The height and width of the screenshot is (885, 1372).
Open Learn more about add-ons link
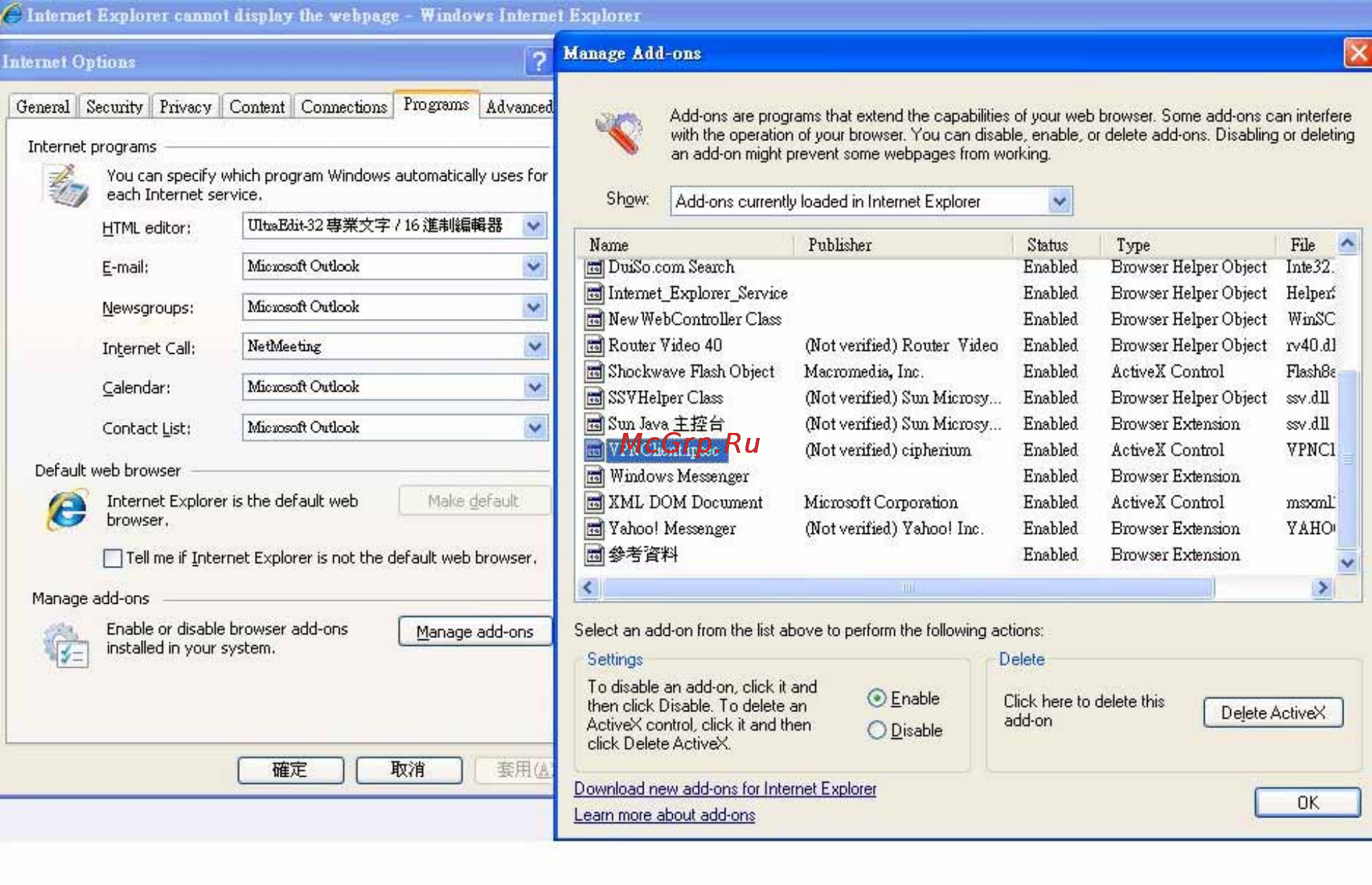[664, 815]
